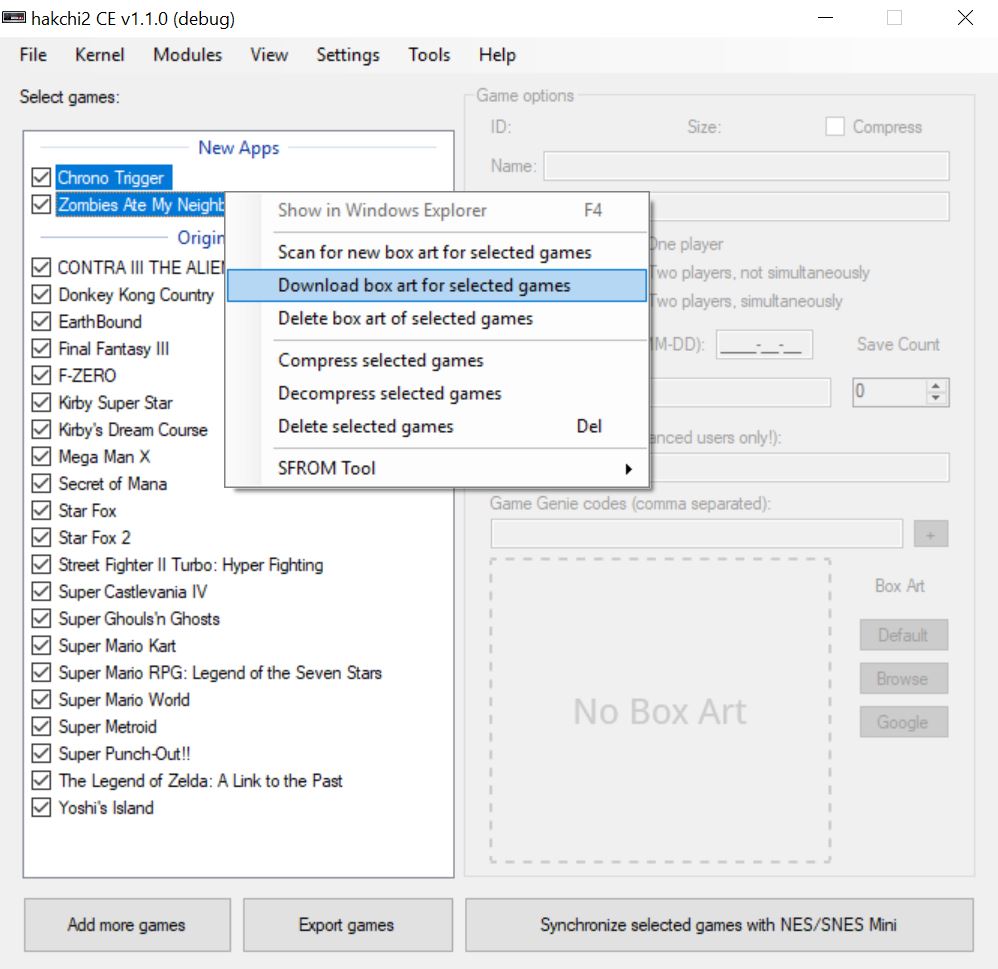Uncheck the EarthBound checkbox
Image resolution: width=998 pixels, height=969 pixels.
pos(41,322)
